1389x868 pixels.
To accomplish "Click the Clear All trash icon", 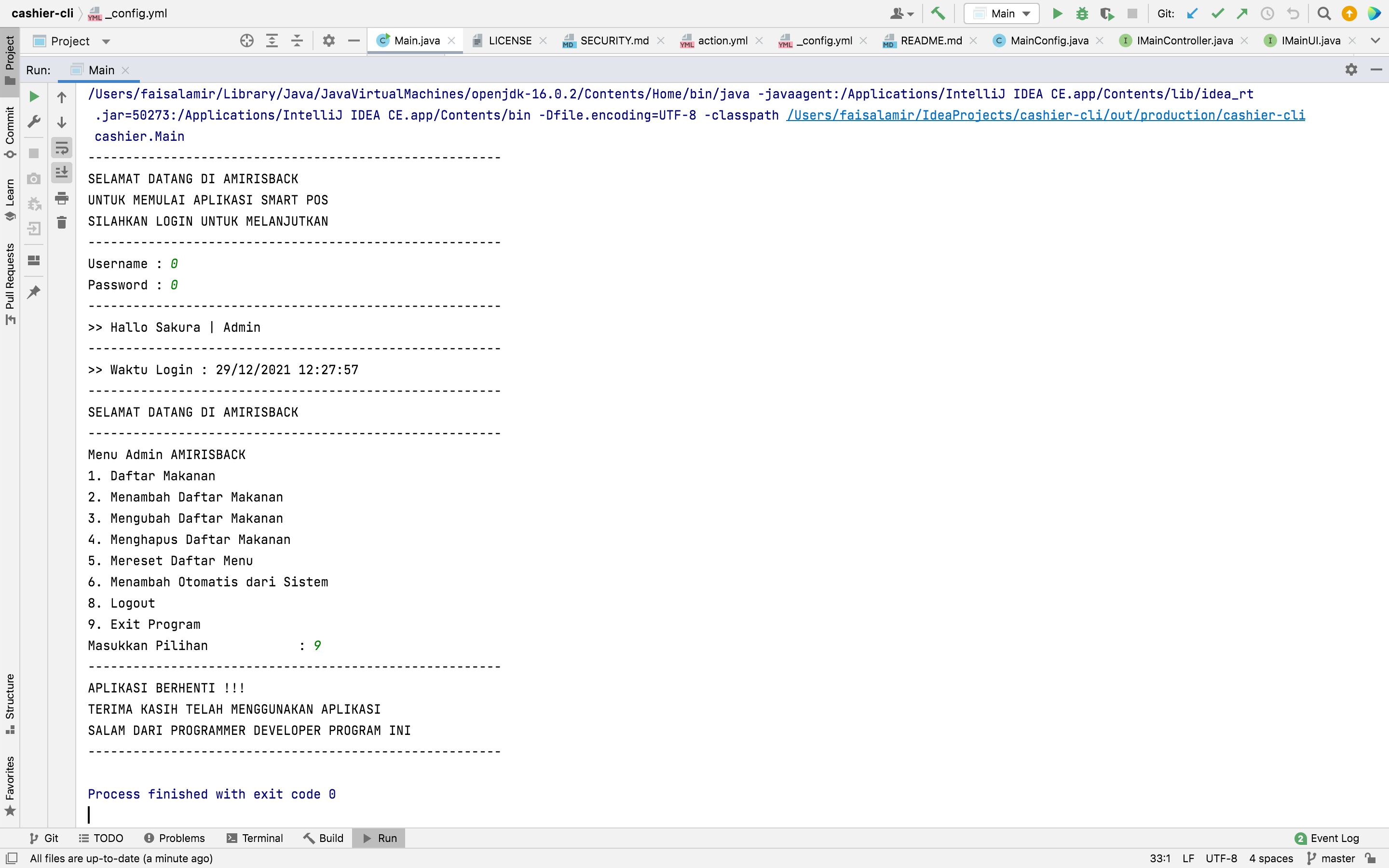I will [x=61, y=223].
